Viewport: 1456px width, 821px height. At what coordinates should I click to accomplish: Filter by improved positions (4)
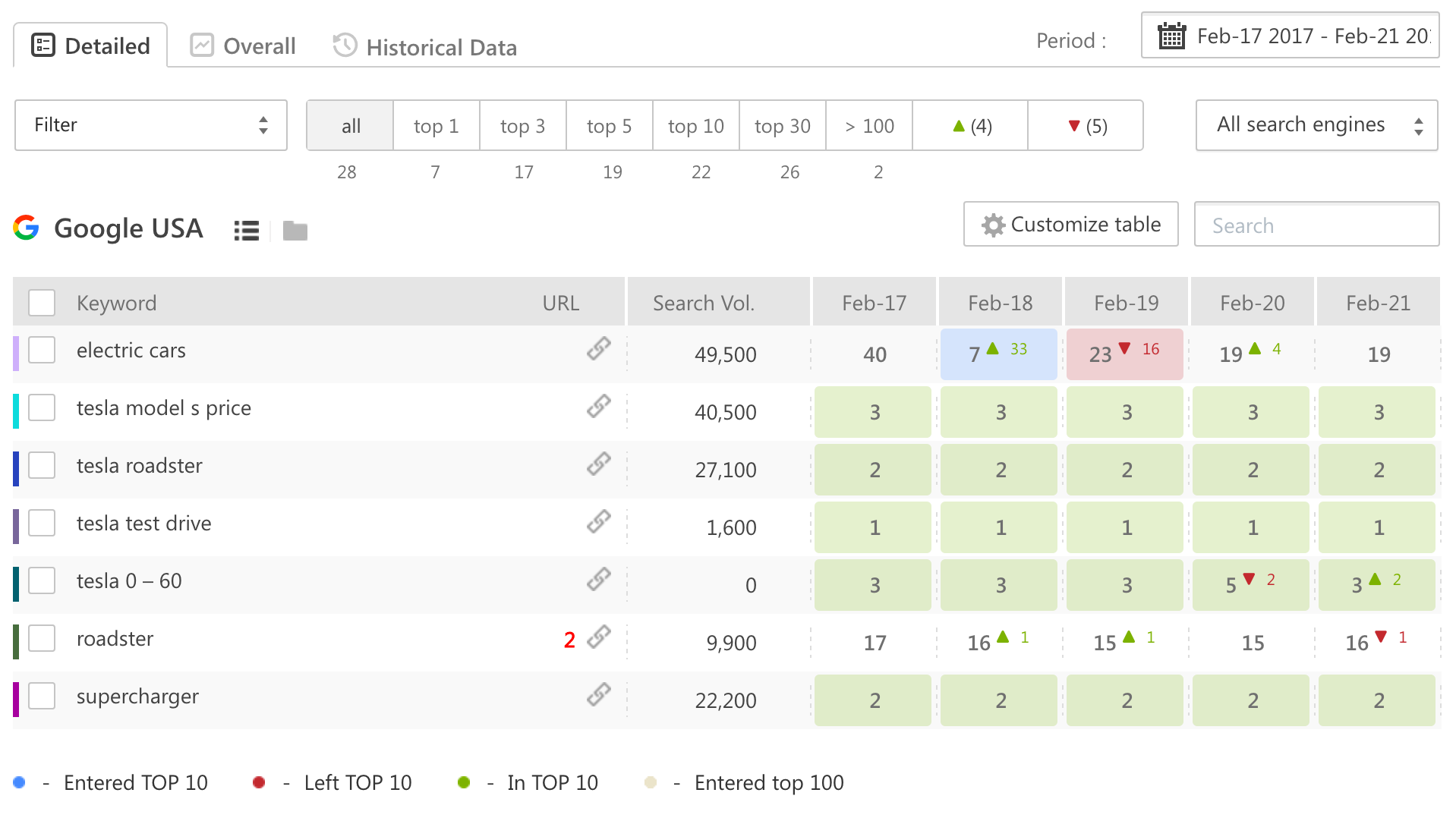(970, 125)
